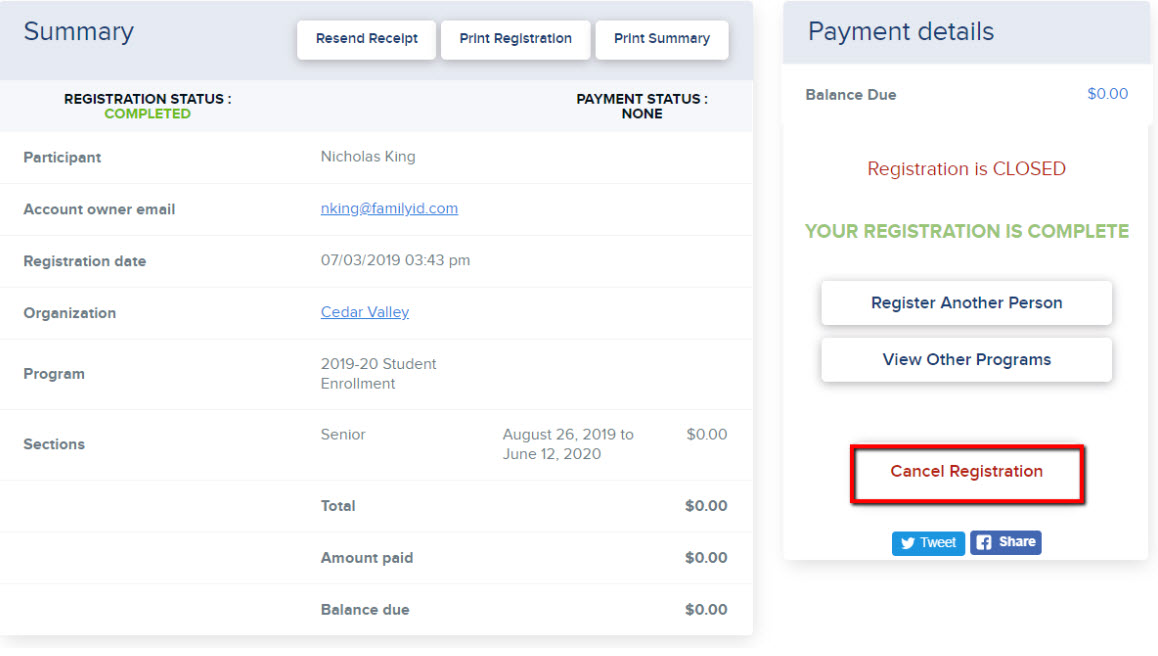Open Print Registration
1158x656 pixels.
coord(515,39)
